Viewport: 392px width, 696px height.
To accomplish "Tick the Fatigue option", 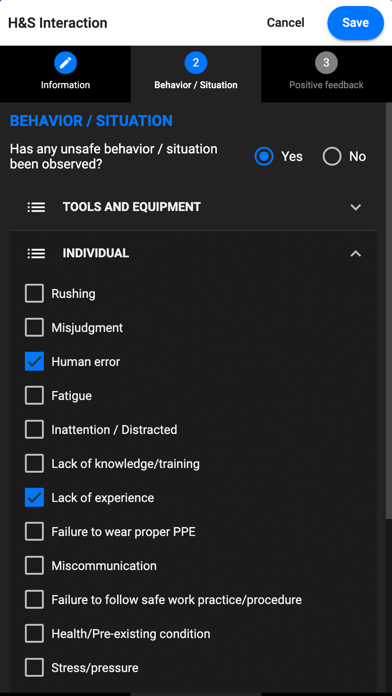I will pos(34,395).
